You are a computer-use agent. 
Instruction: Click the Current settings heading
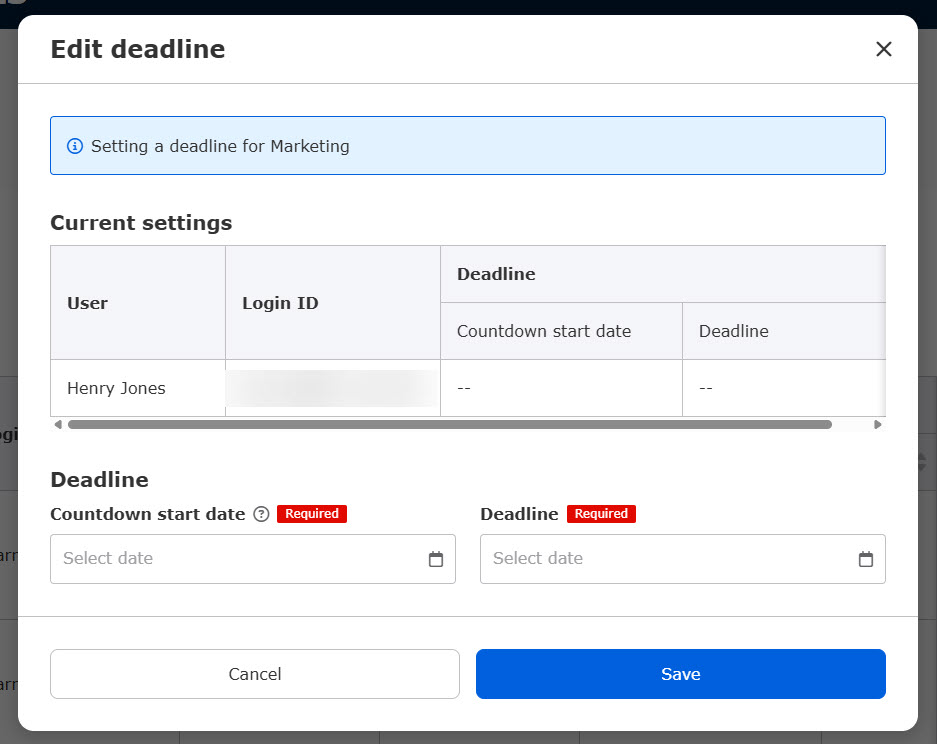point(141,223)
